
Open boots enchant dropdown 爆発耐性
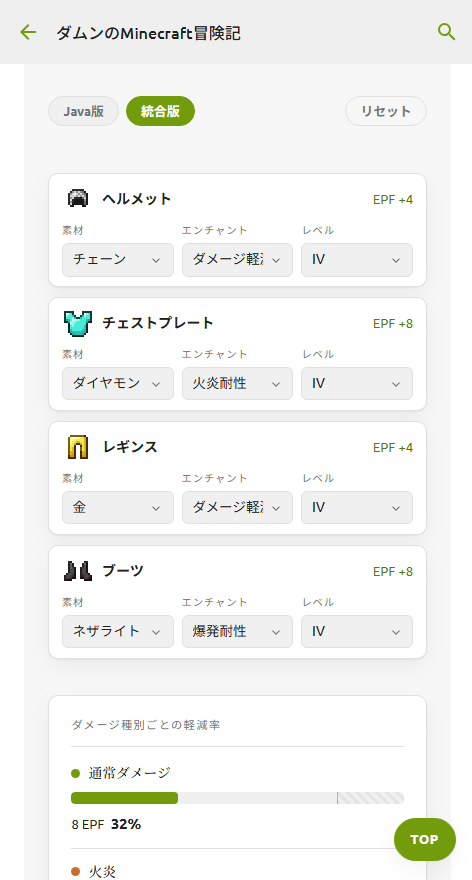(237, 632)
